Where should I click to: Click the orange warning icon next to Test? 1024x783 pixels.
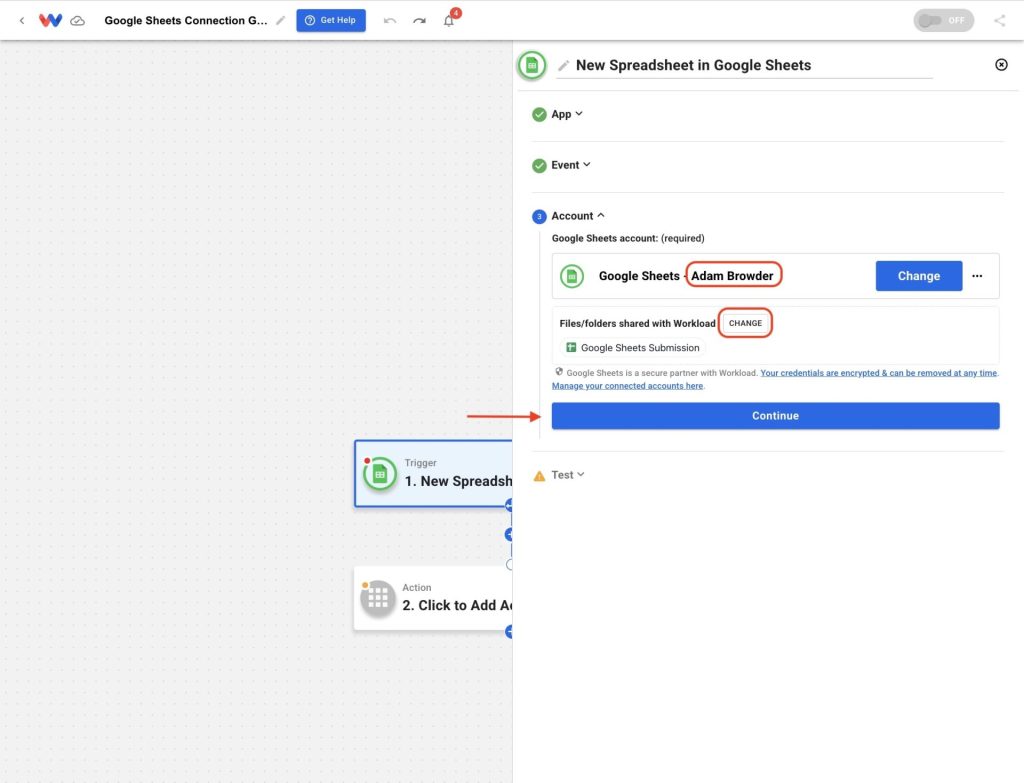(539, 475)
